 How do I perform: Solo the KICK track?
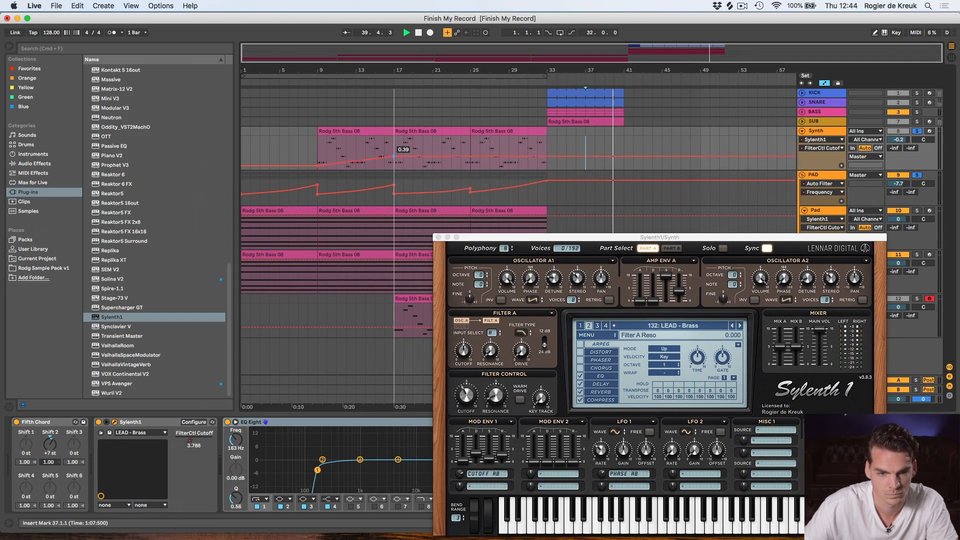(x=917, y=93)
